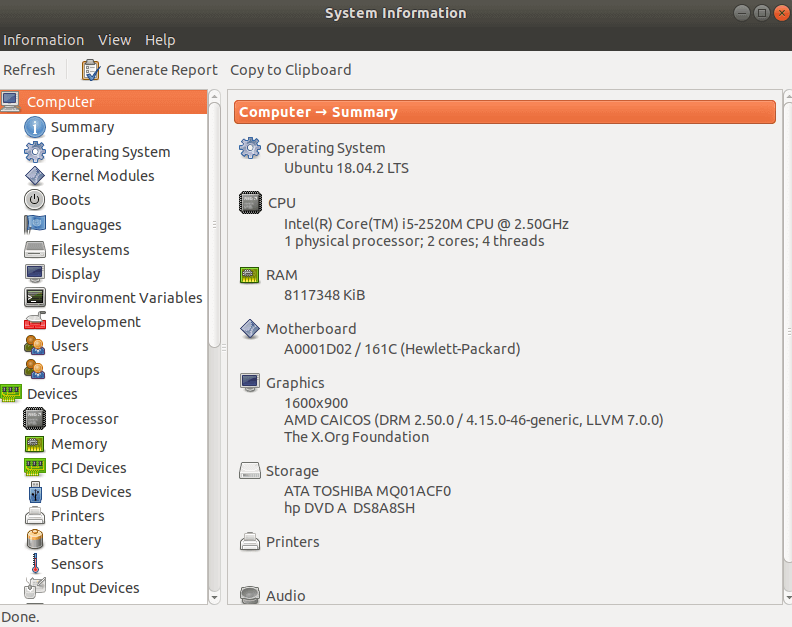The image size is (792, 627).
Task: Open the Operating System tree entry
Action: point(110,152)
